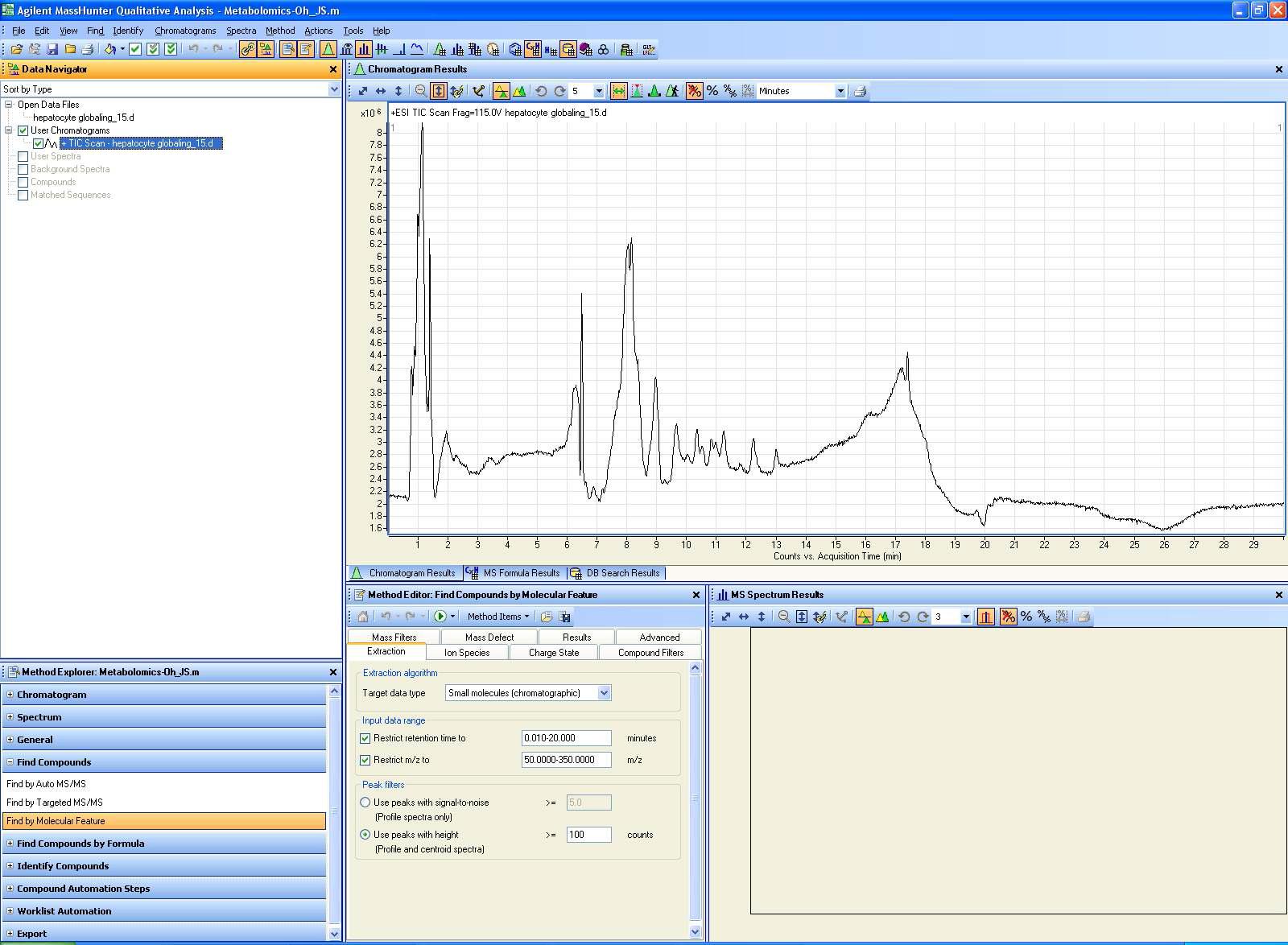Open chromatogram pane count dropdown showing 5
The width and height of the screenshot is (1288, 945).
coord(599,91)
